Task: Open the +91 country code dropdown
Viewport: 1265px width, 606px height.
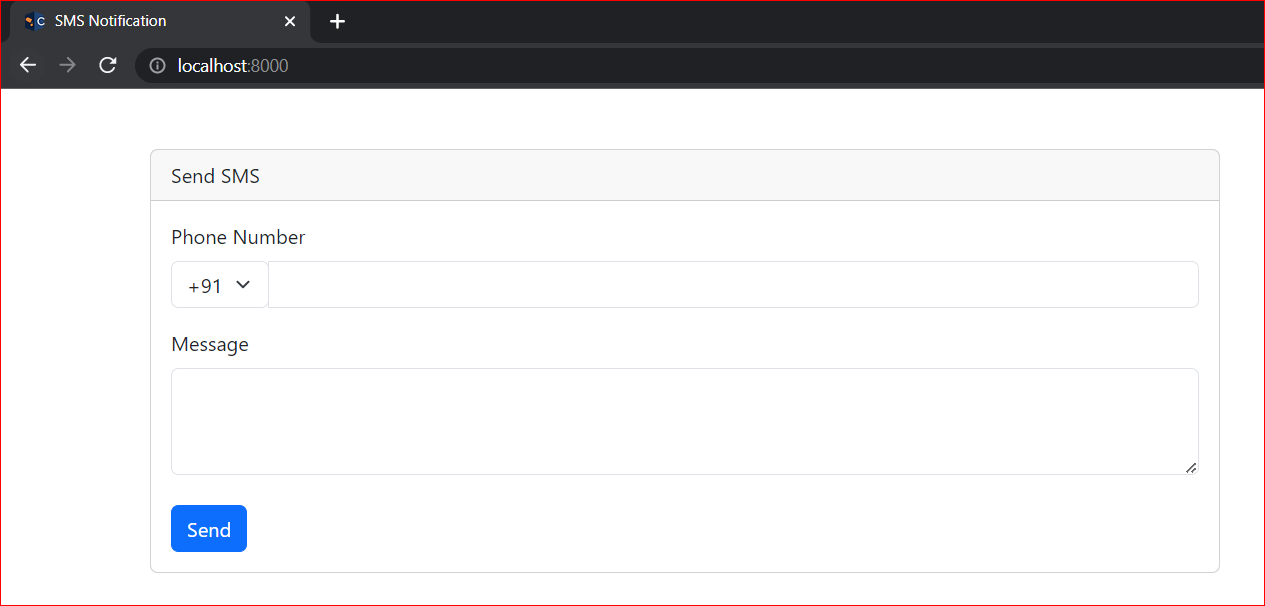Action: pyautogui.click(x=219, y=285)
